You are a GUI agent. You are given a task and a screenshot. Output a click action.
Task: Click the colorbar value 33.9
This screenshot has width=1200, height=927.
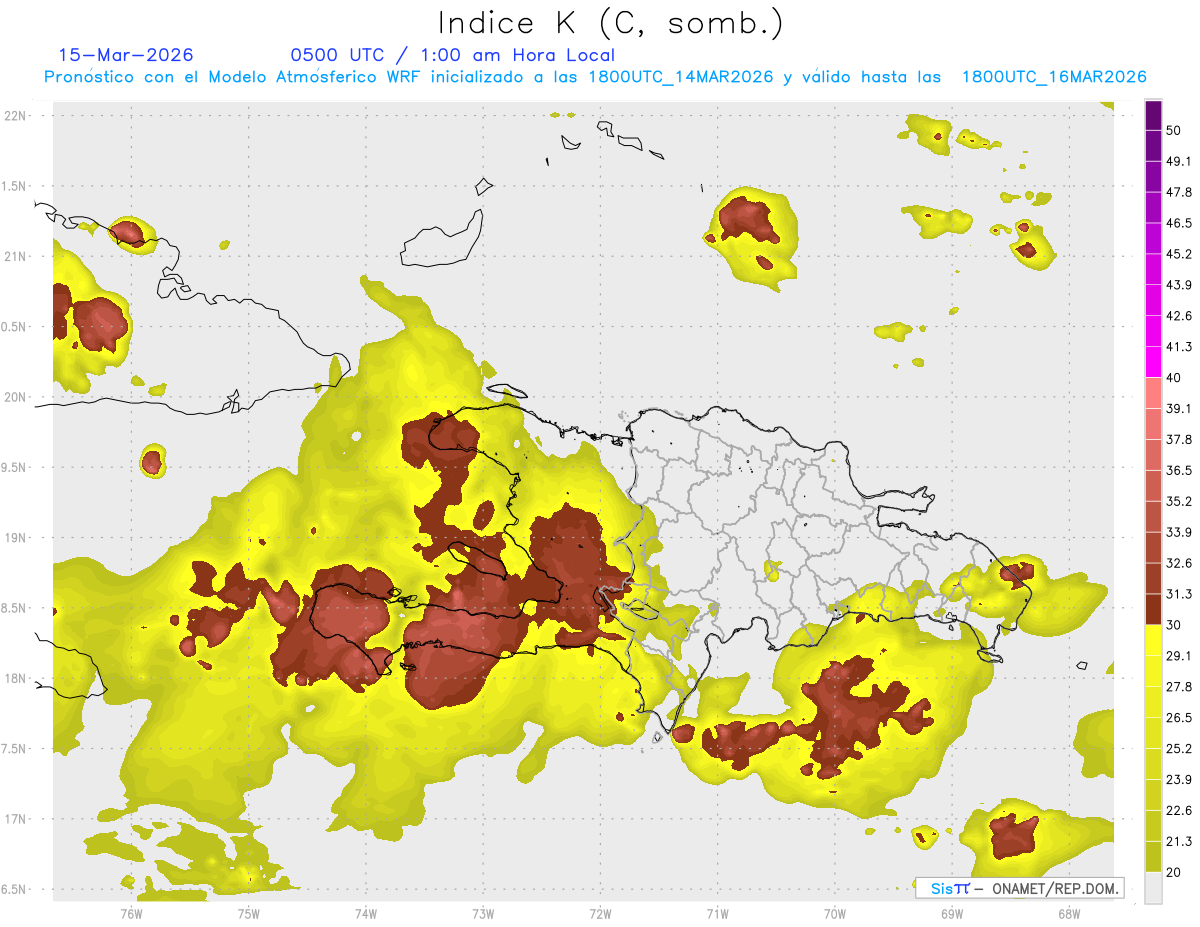tap(1179, 532)
